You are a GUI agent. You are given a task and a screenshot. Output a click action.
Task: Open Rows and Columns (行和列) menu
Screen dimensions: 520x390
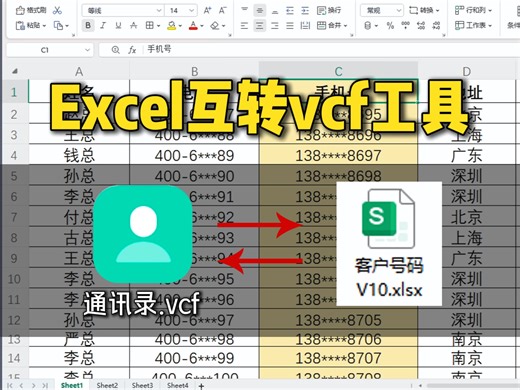pyautogui.click(x=473, y=11)
